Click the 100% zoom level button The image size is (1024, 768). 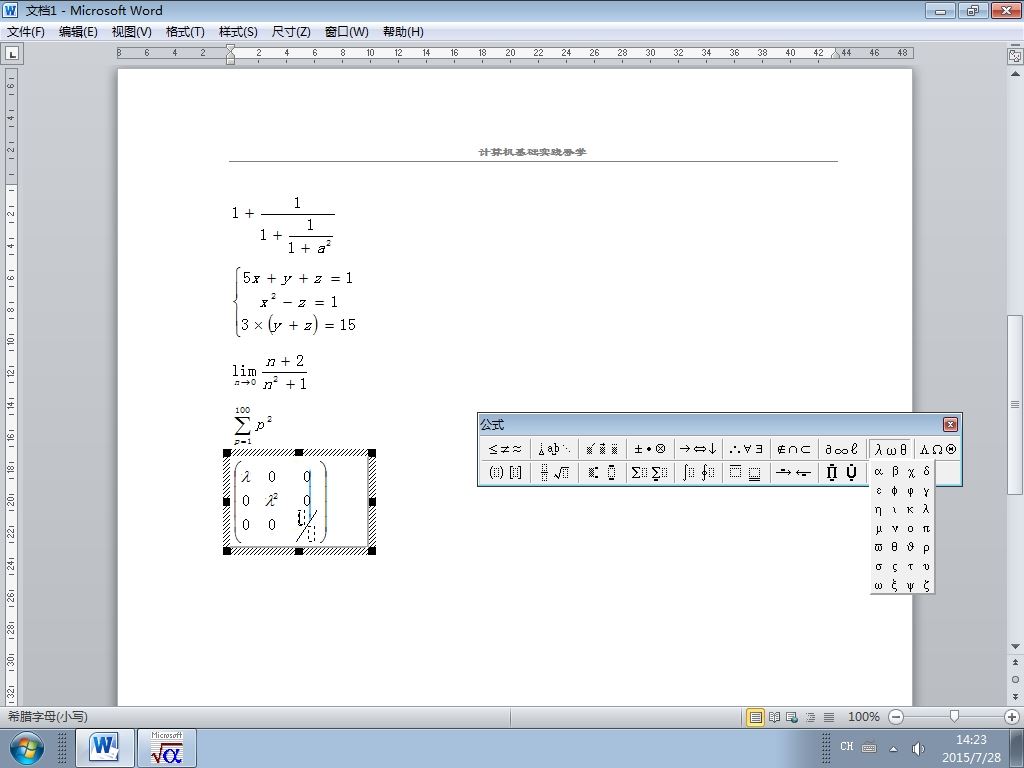[x=863, y=717]
